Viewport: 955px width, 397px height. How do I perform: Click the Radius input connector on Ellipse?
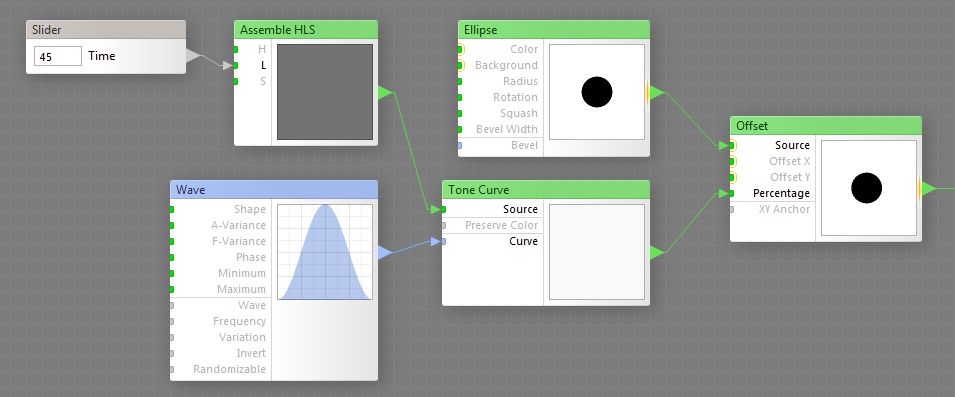(460, 81)
